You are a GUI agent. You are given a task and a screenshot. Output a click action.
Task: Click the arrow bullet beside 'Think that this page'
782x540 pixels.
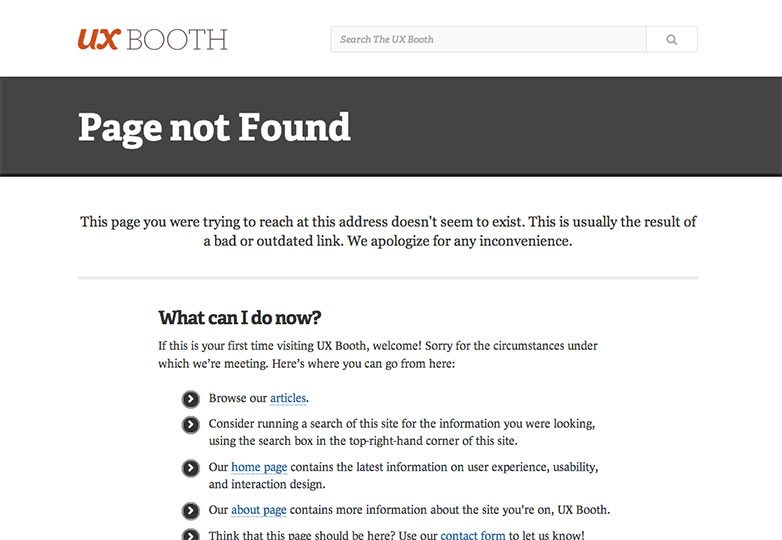click(x=190, y=534)
